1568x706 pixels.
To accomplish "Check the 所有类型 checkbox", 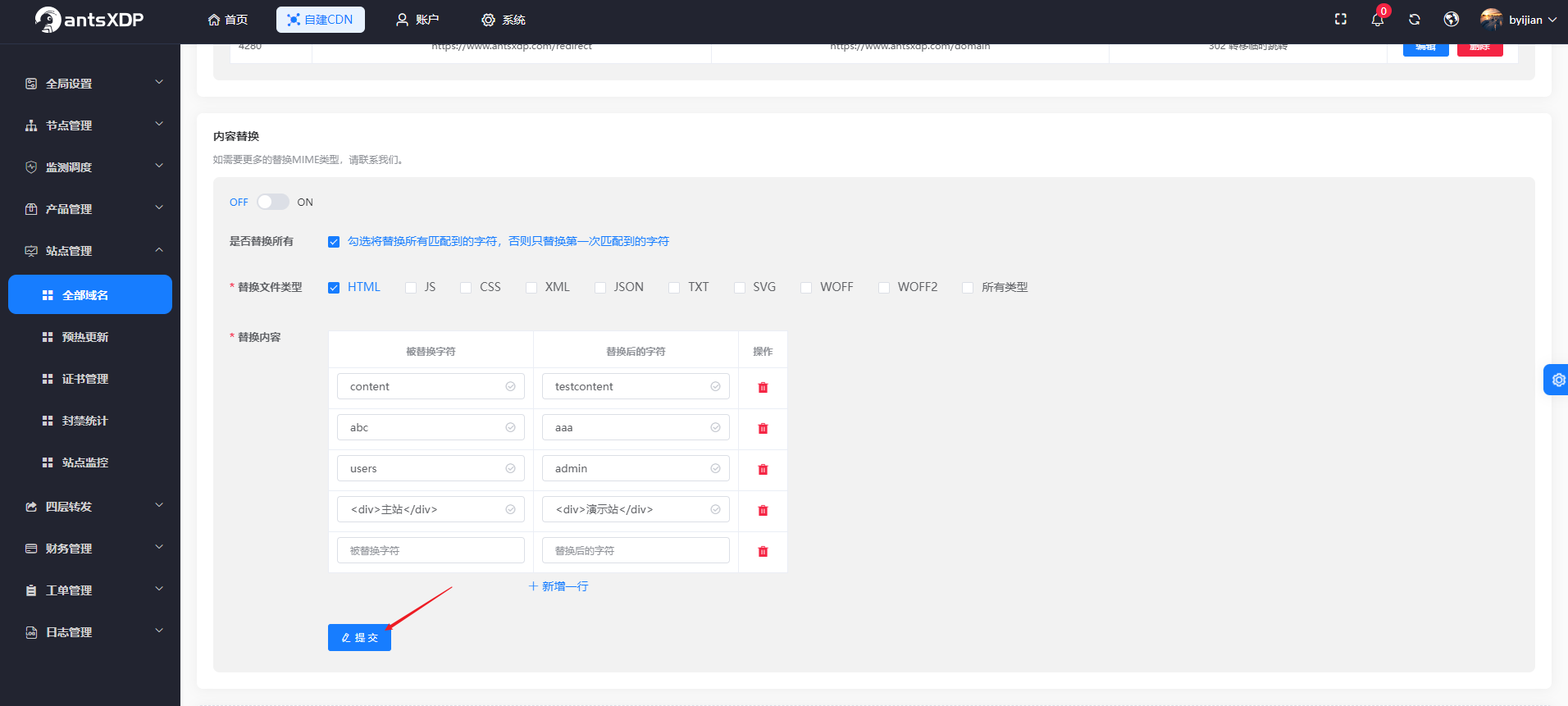I will [x=968, y=288].
